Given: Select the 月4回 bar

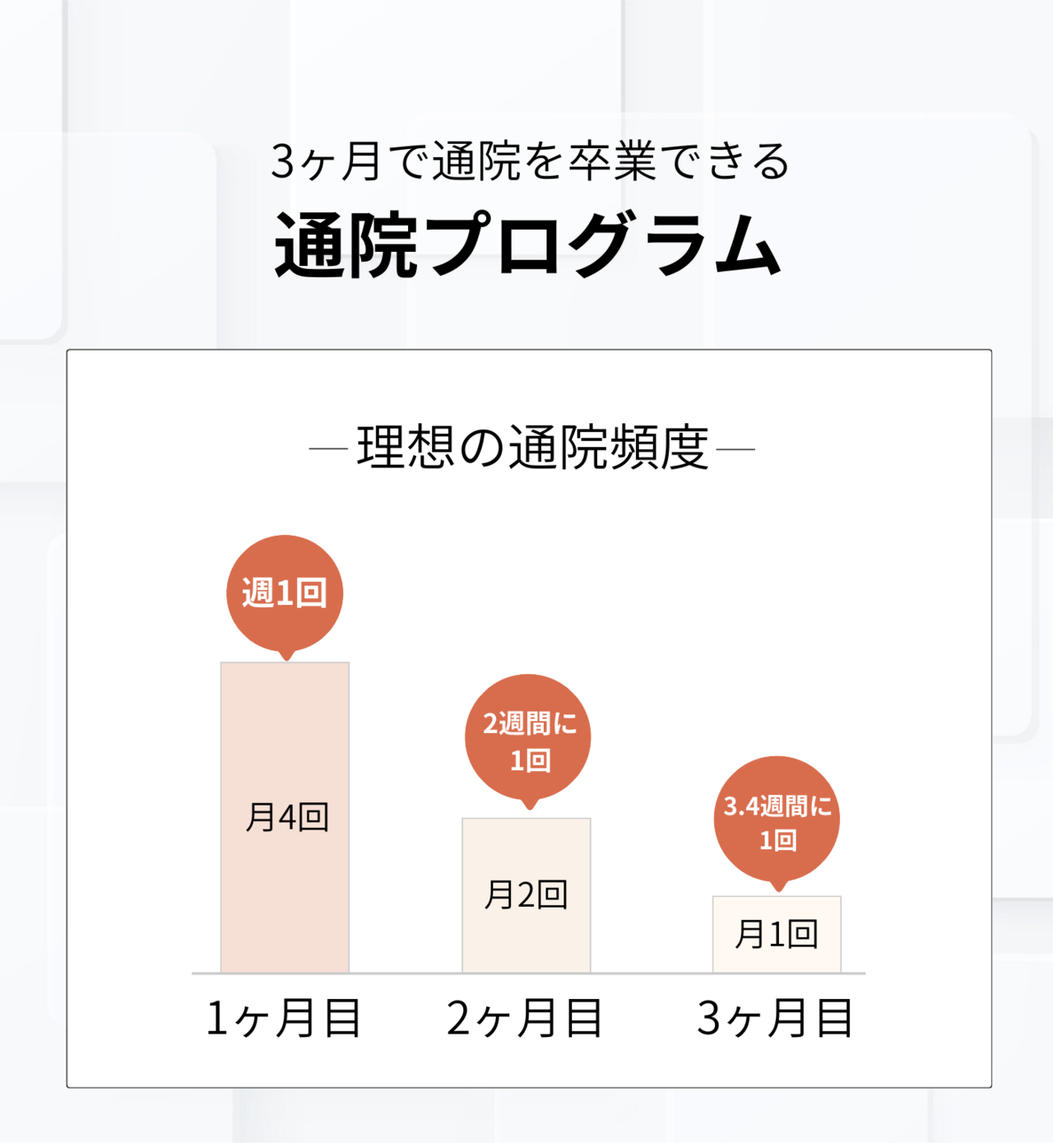Looking at the screenshot, I should 285,817.
